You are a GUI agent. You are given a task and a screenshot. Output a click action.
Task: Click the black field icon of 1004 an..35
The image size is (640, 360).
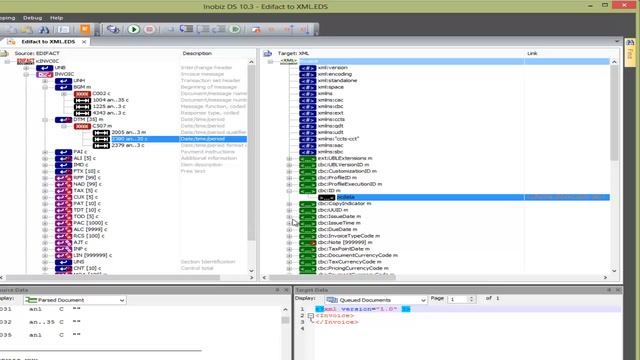pos(82,100)
